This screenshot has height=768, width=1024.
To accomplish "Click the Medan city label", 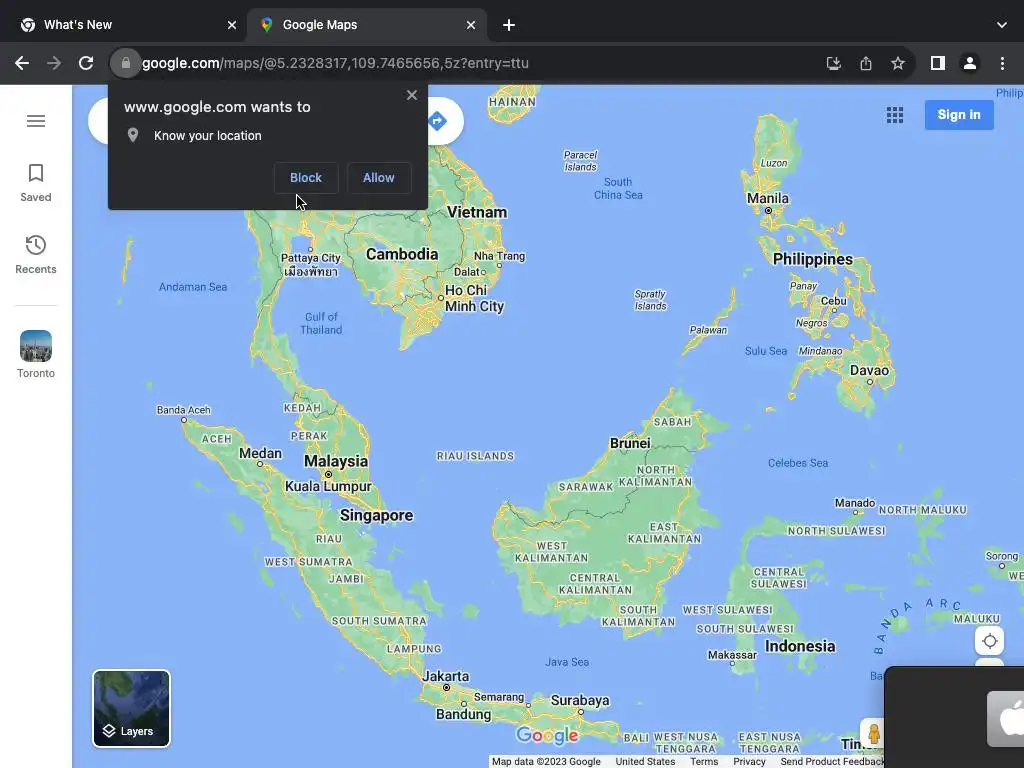I will 260,453.
